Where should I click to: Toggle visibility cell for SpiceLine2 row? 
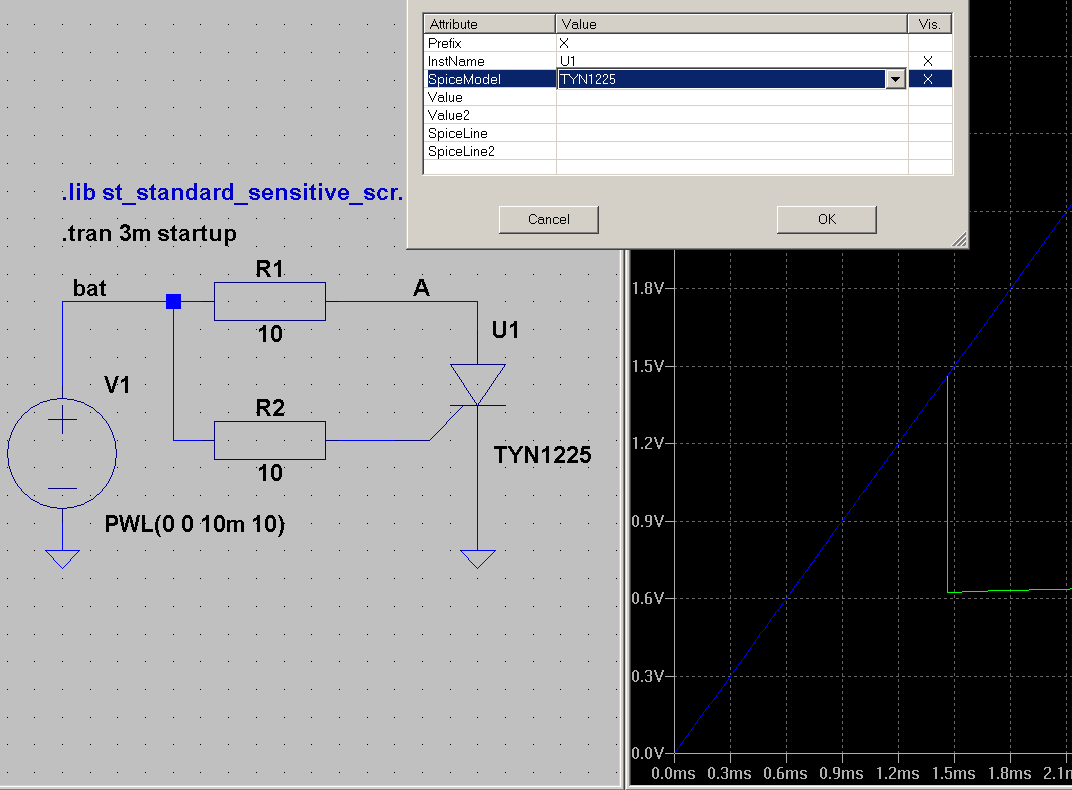tap(928, 151)
